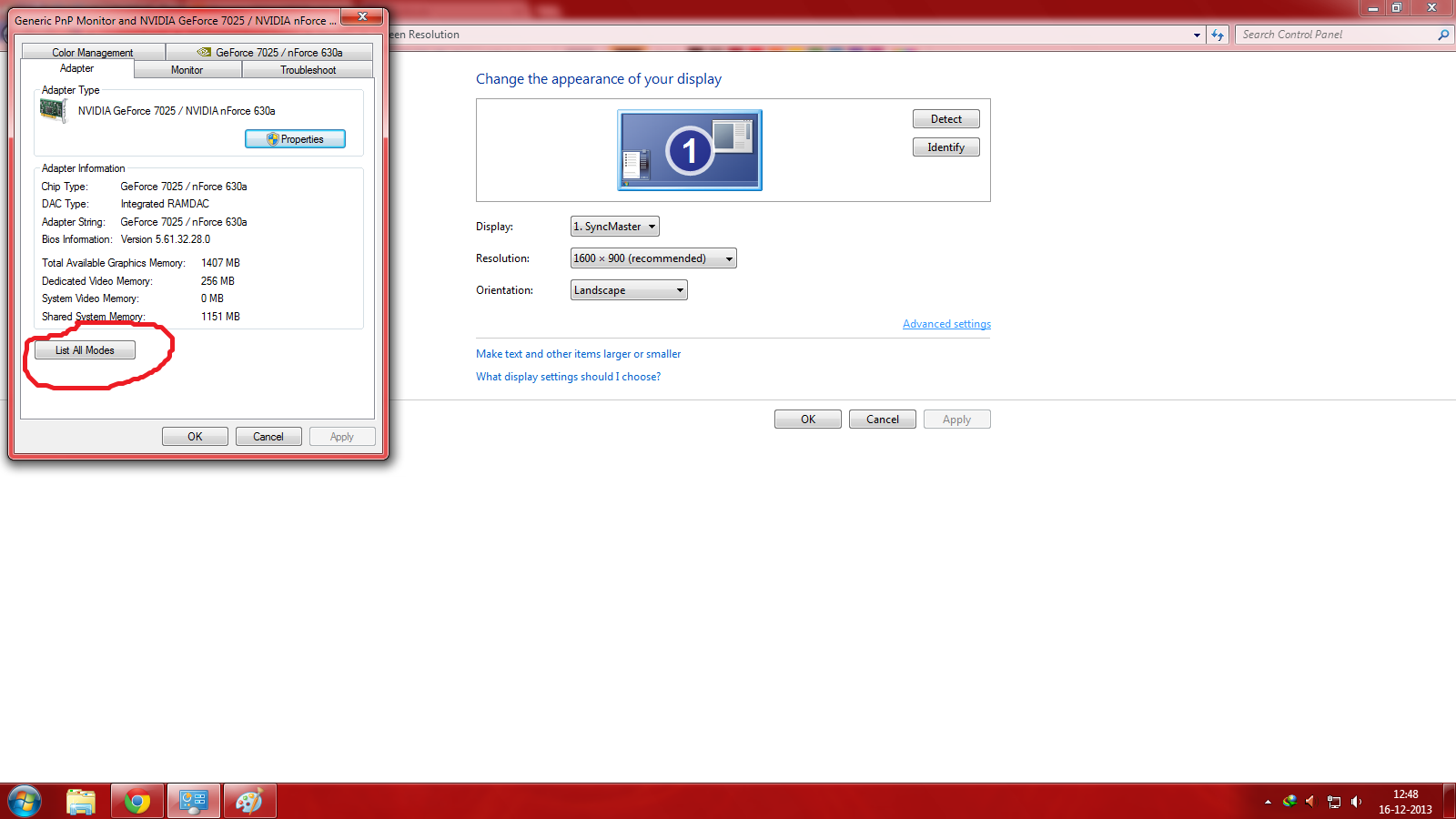Close the adapter properties dialog
The height and width of the screenshot is (819, 1456).
click(362, 16)
